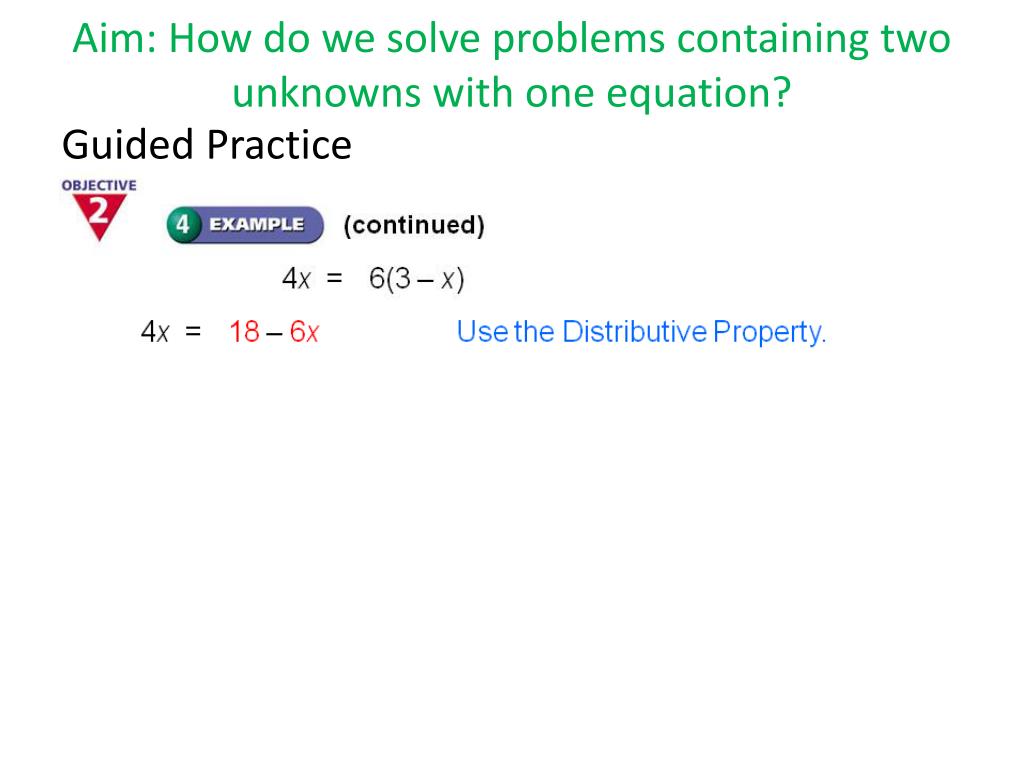Click the 4x term in second equation

coord(155,332)
